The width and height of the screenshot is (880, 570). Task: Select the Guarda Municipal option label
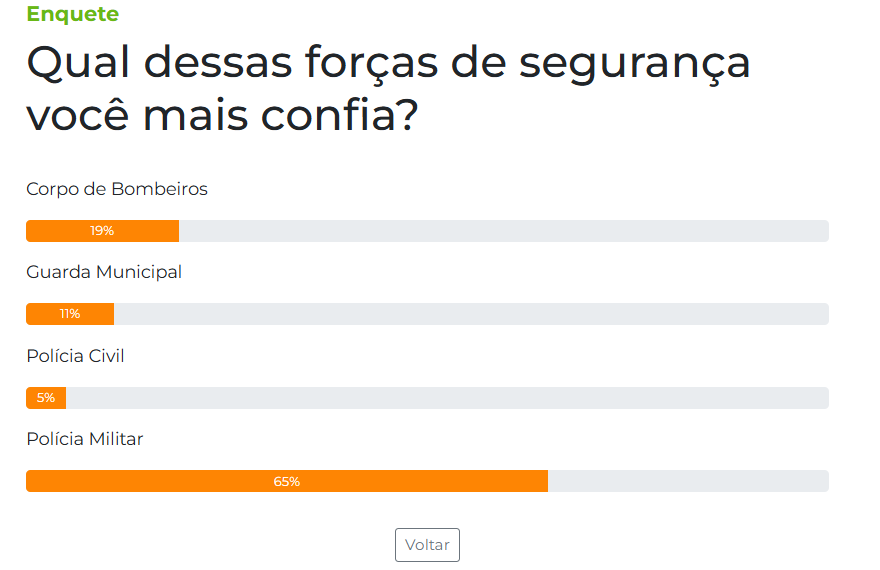coord(104,272)
